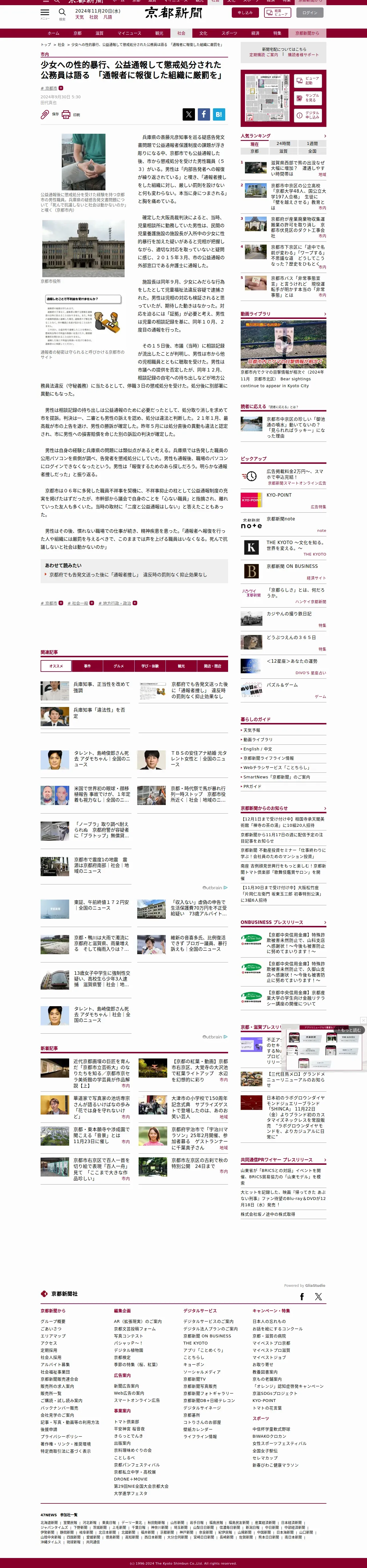Click plus icon beside #社会一般 tag
The width and height of the screenshot is (367, 1568).
92,603
